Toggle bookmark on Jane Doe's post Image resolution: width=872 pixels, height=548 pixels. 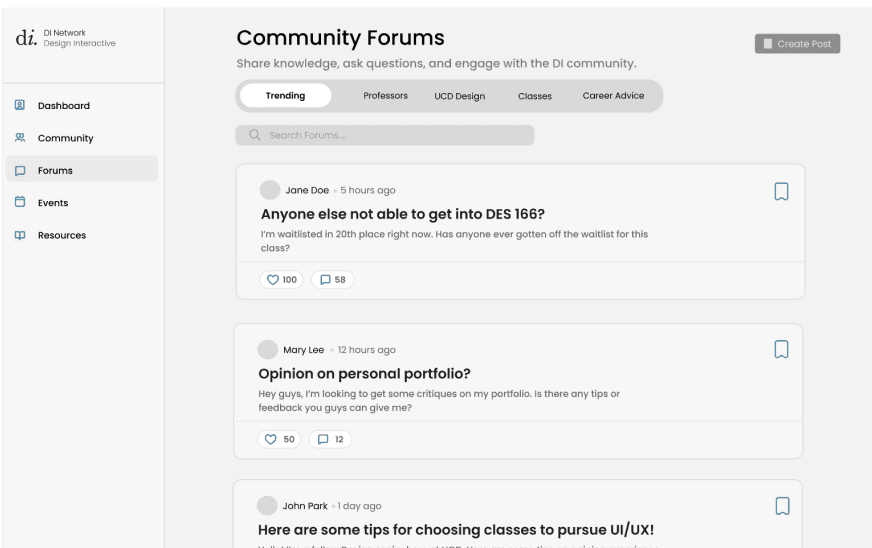pos(781,191)
